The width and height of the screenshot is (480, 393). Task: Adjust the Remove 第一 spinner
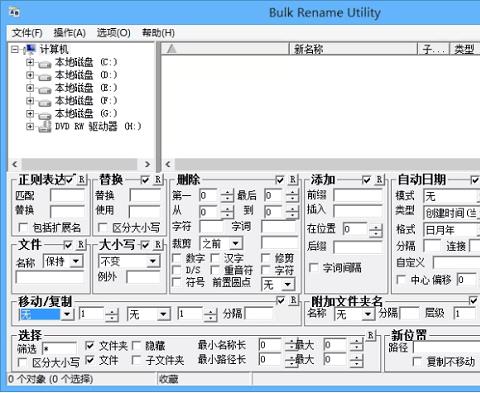[x=227, y=195]
